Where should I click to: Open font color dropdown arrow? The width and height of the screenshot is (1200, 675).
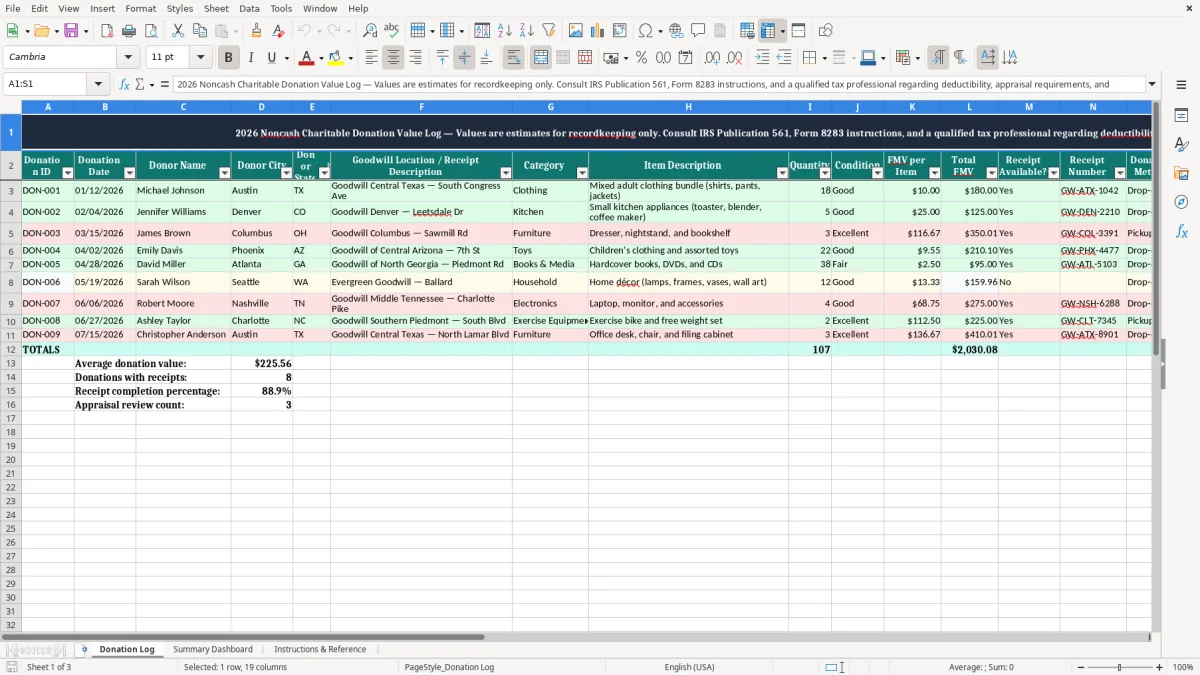321,58
